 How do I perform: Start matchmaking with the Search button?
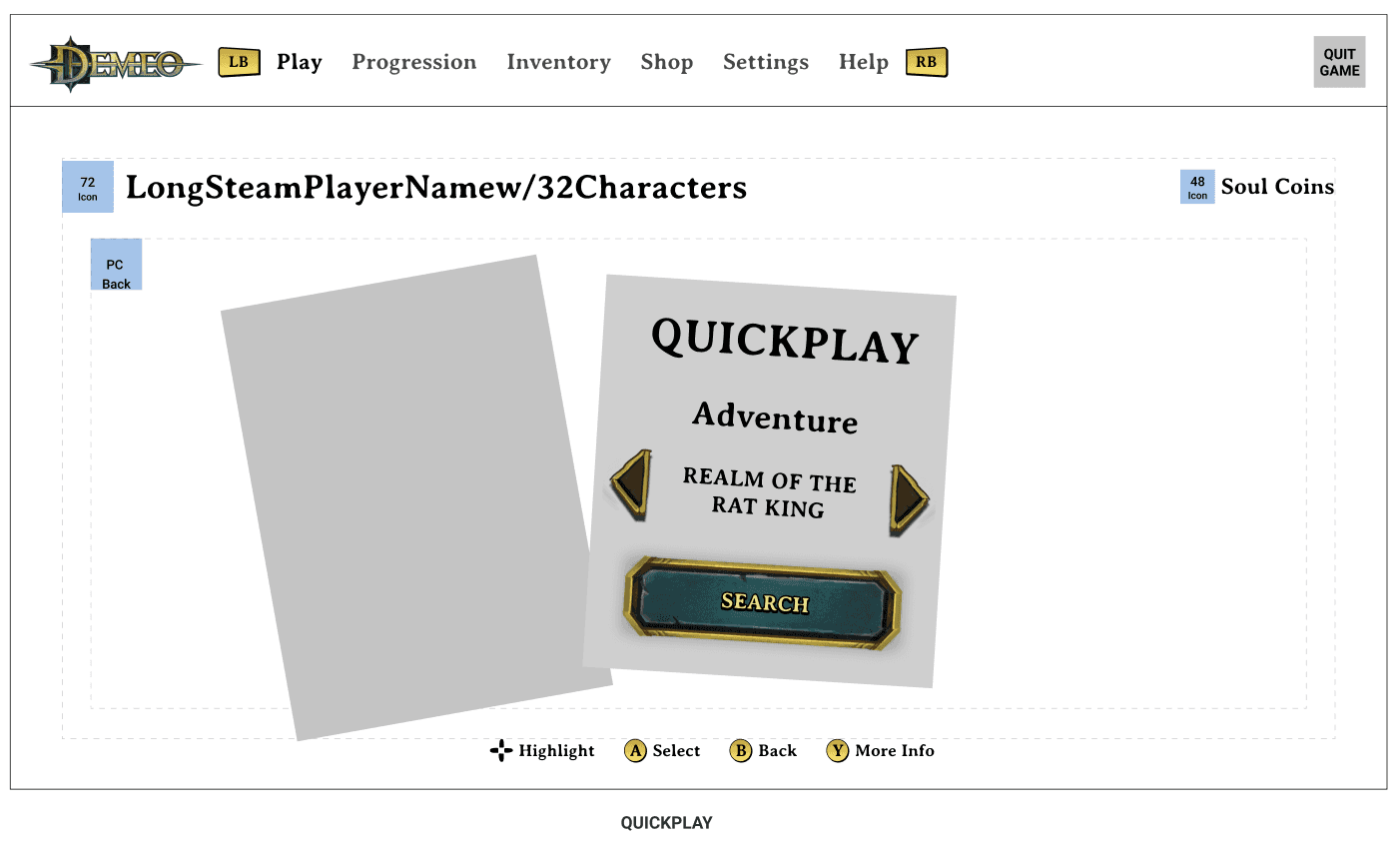[764, 602]
